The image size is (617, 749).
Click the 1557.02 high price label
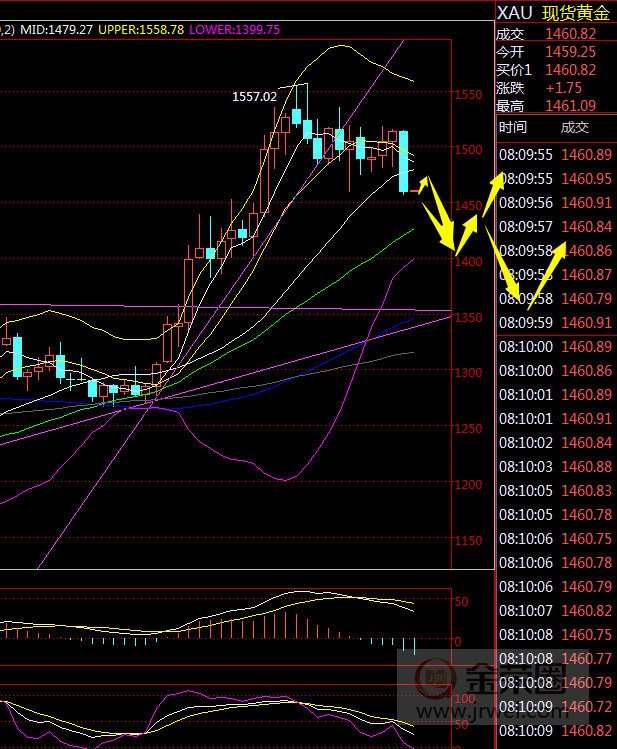[x=254, y=97]
